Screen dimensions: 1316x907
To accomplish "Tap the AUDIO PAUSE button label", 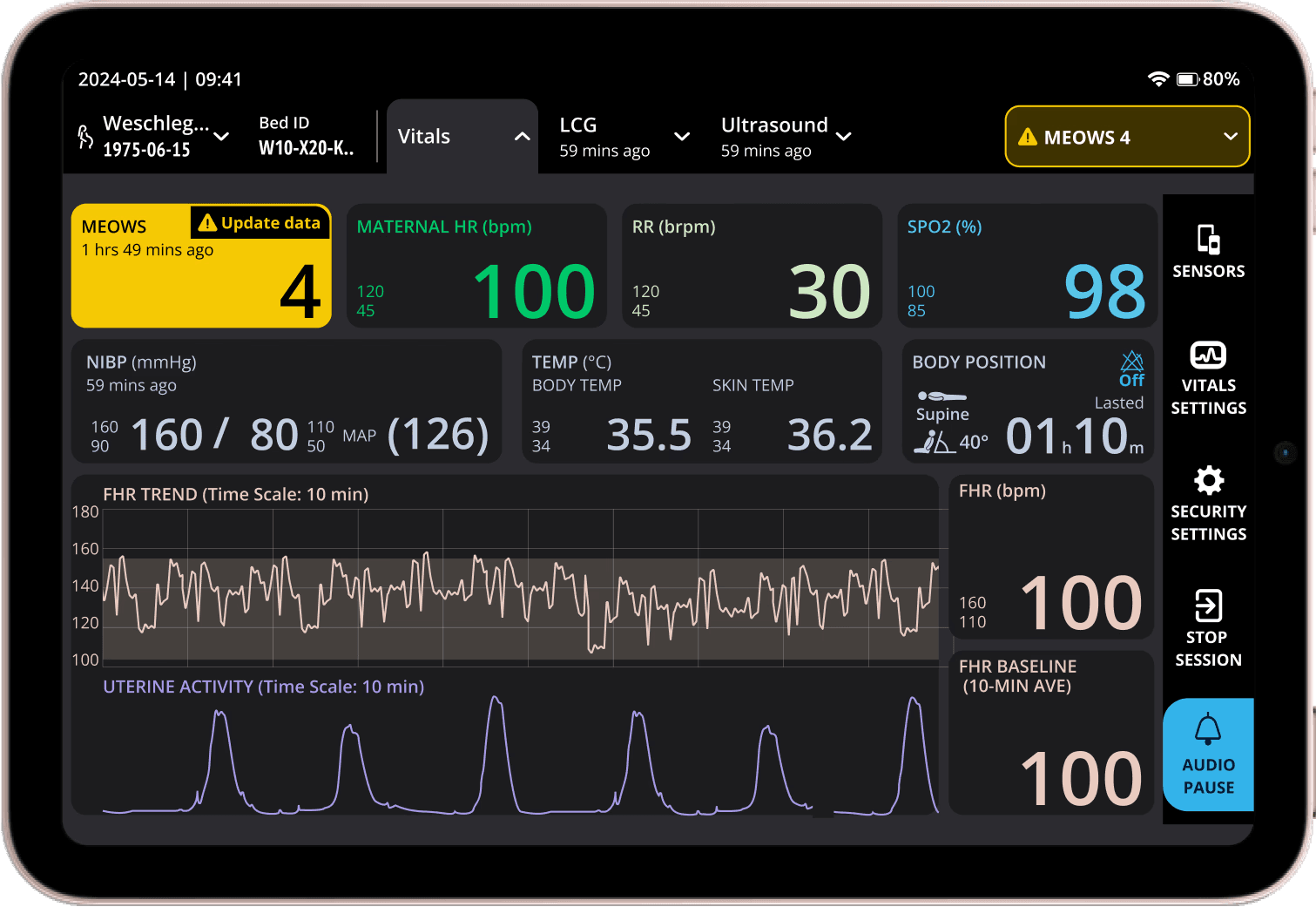I will (1208, 776).
